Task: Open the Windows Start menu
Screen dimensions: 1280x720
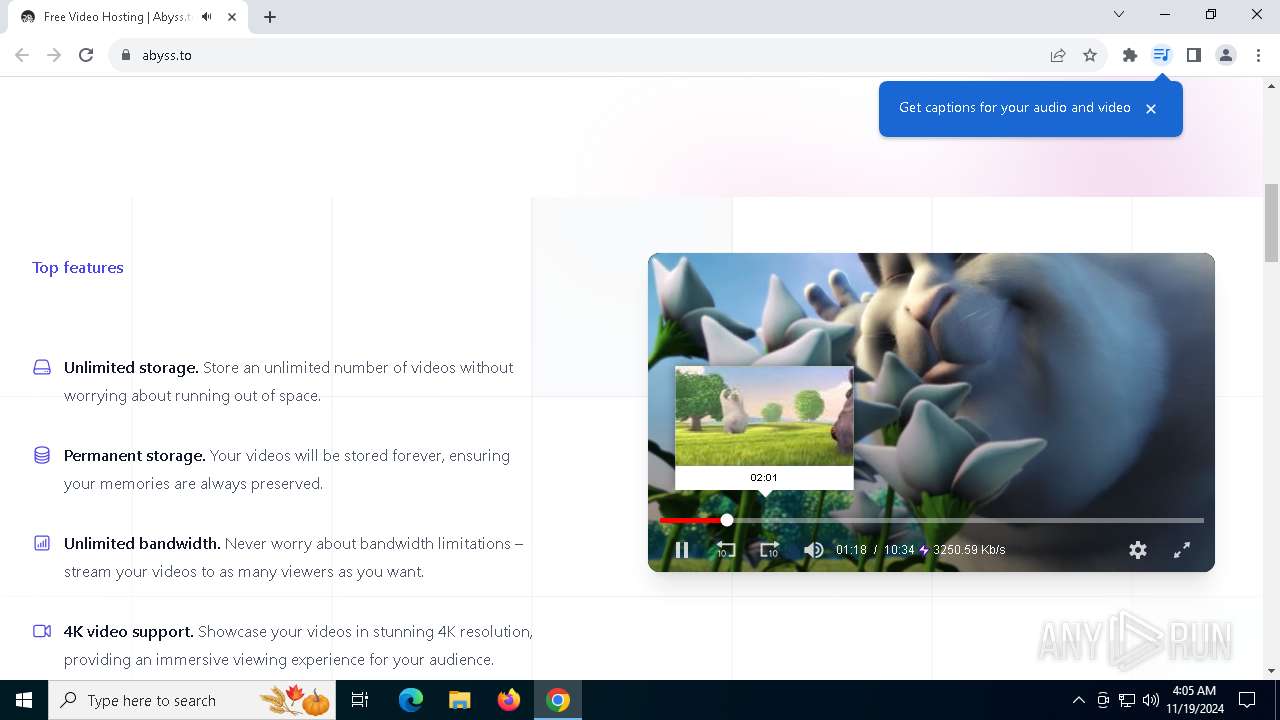Action: click(x=24, y=700)
